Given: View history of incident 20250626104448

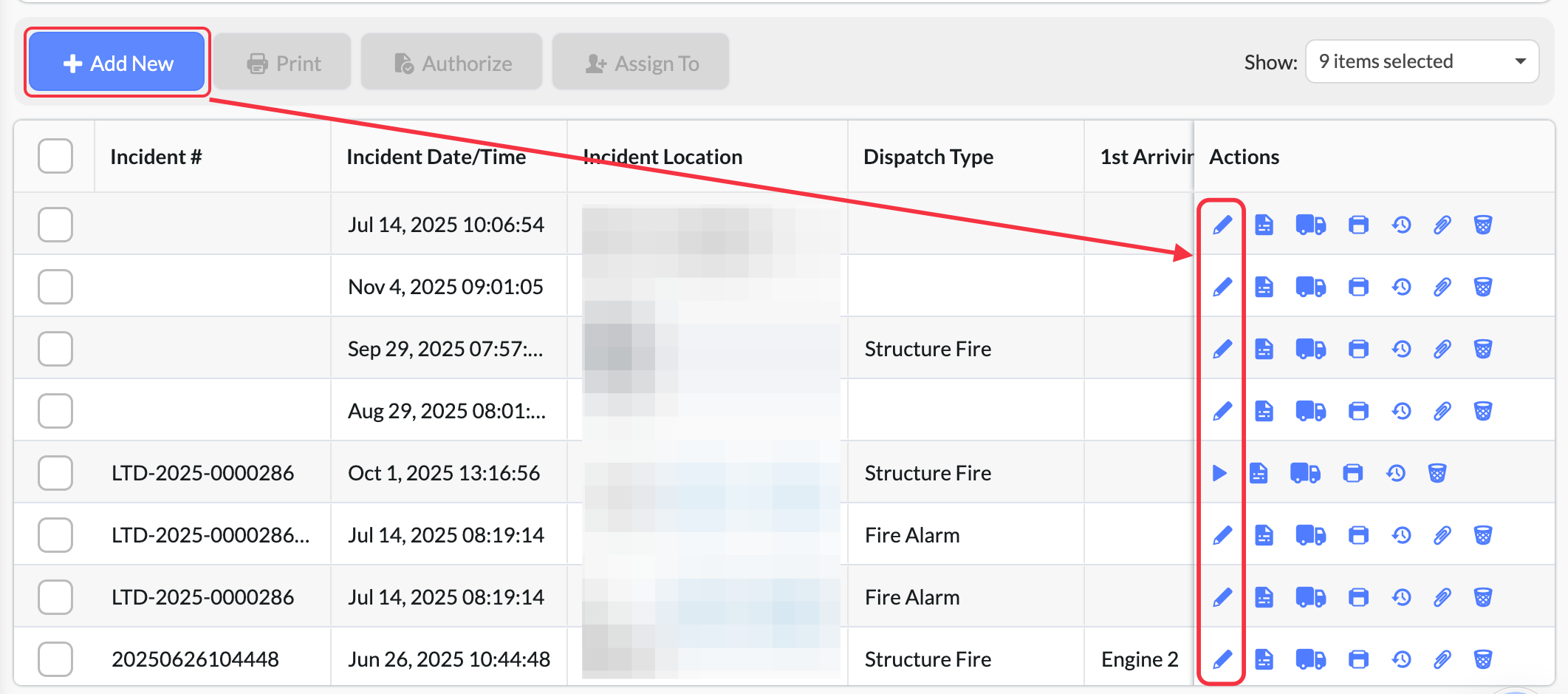Looking at the screenshot, I should (x=1401, y=659).
